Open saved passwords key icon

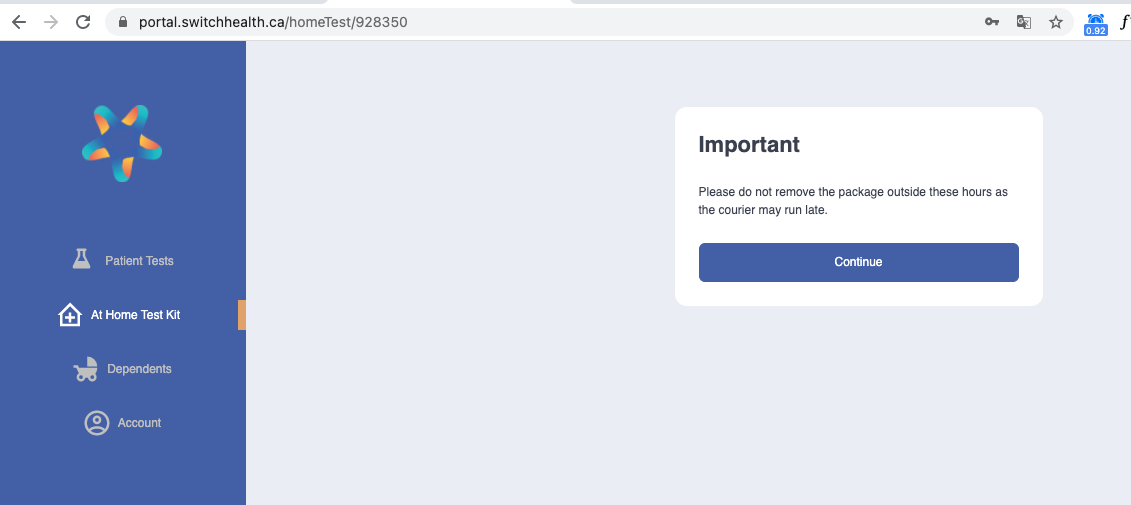tap(992, 22)
